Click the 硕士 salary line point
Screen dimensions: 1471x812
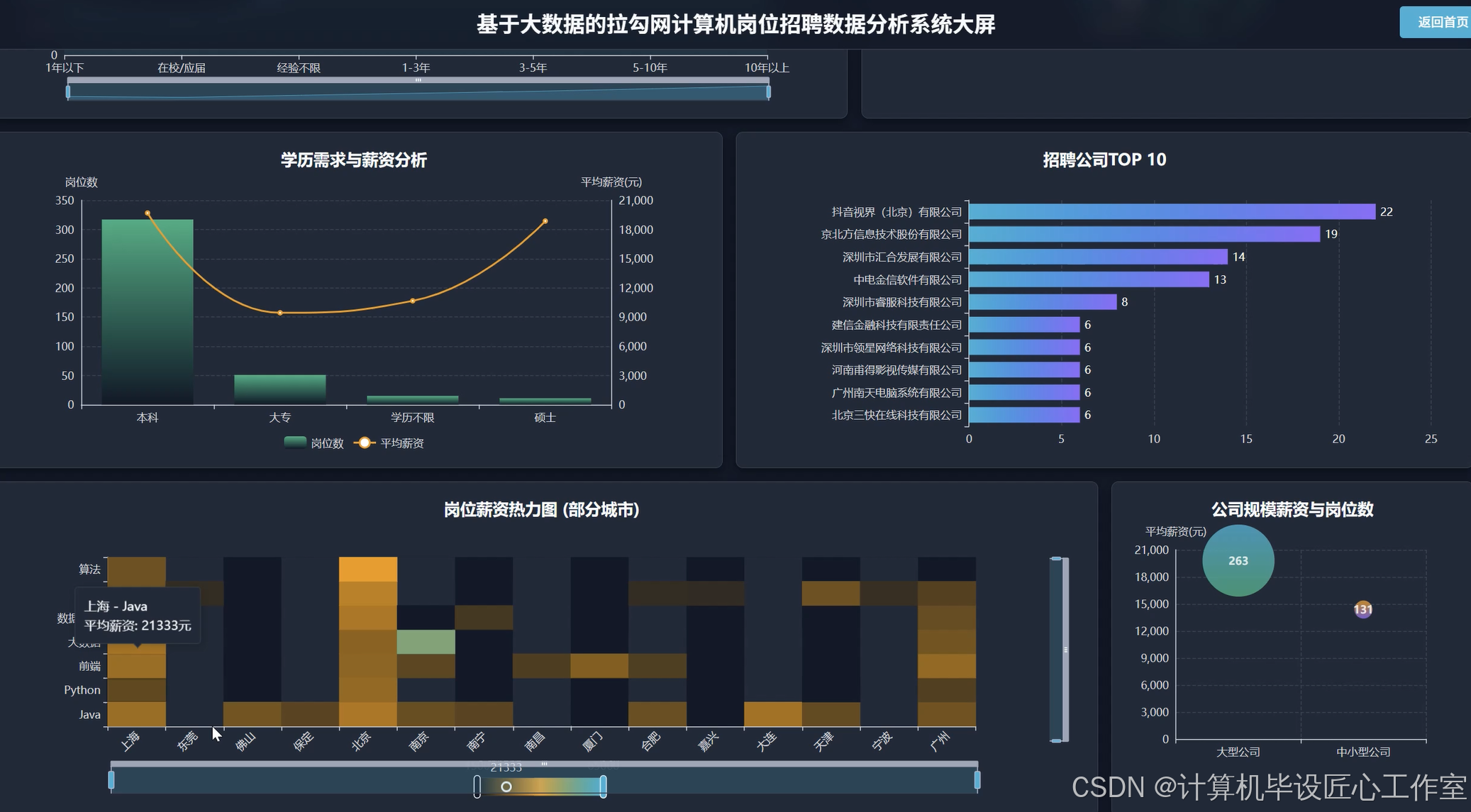(545, 221)
